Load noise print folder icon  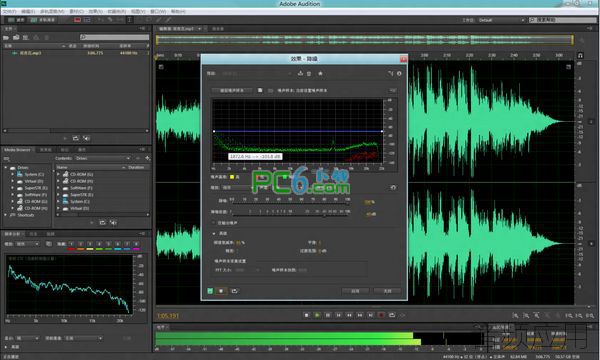[x=271, y=90]
